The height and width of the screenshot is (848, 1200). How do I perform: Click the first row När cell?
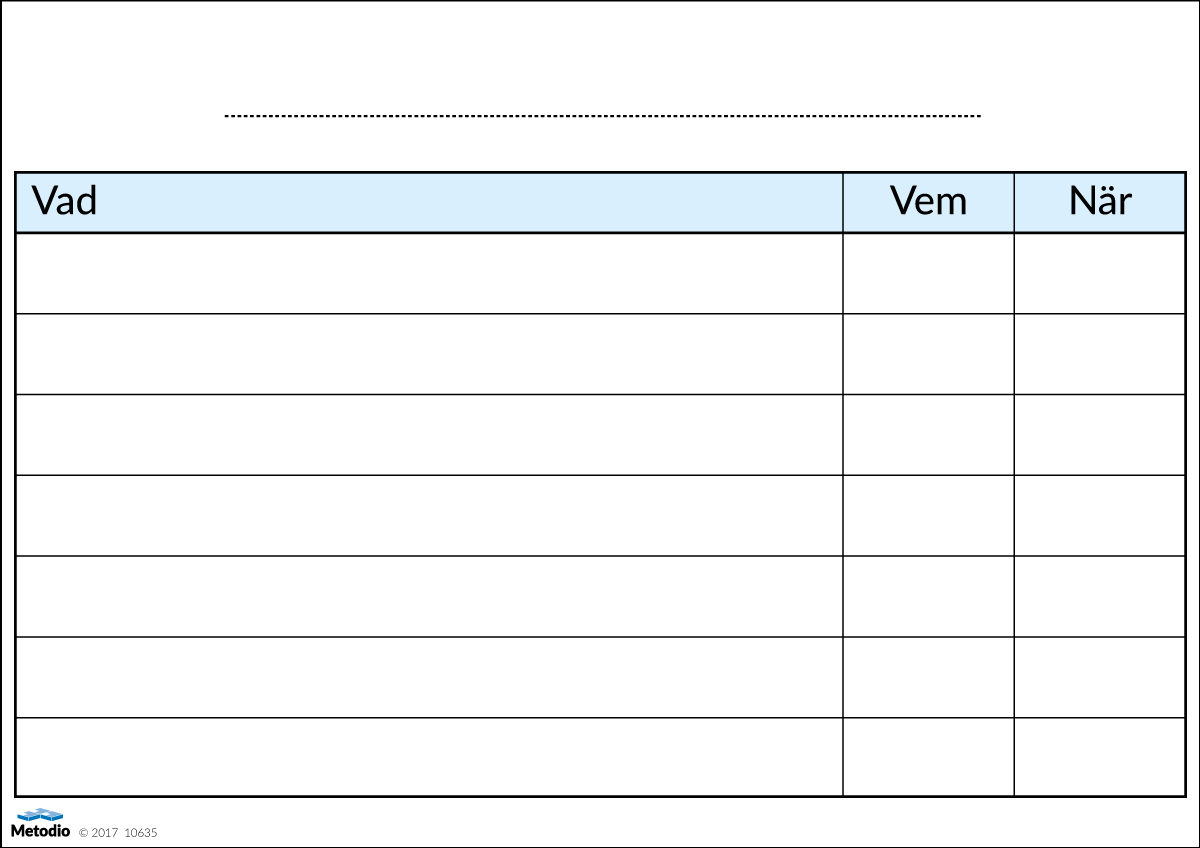(1099, 273)
